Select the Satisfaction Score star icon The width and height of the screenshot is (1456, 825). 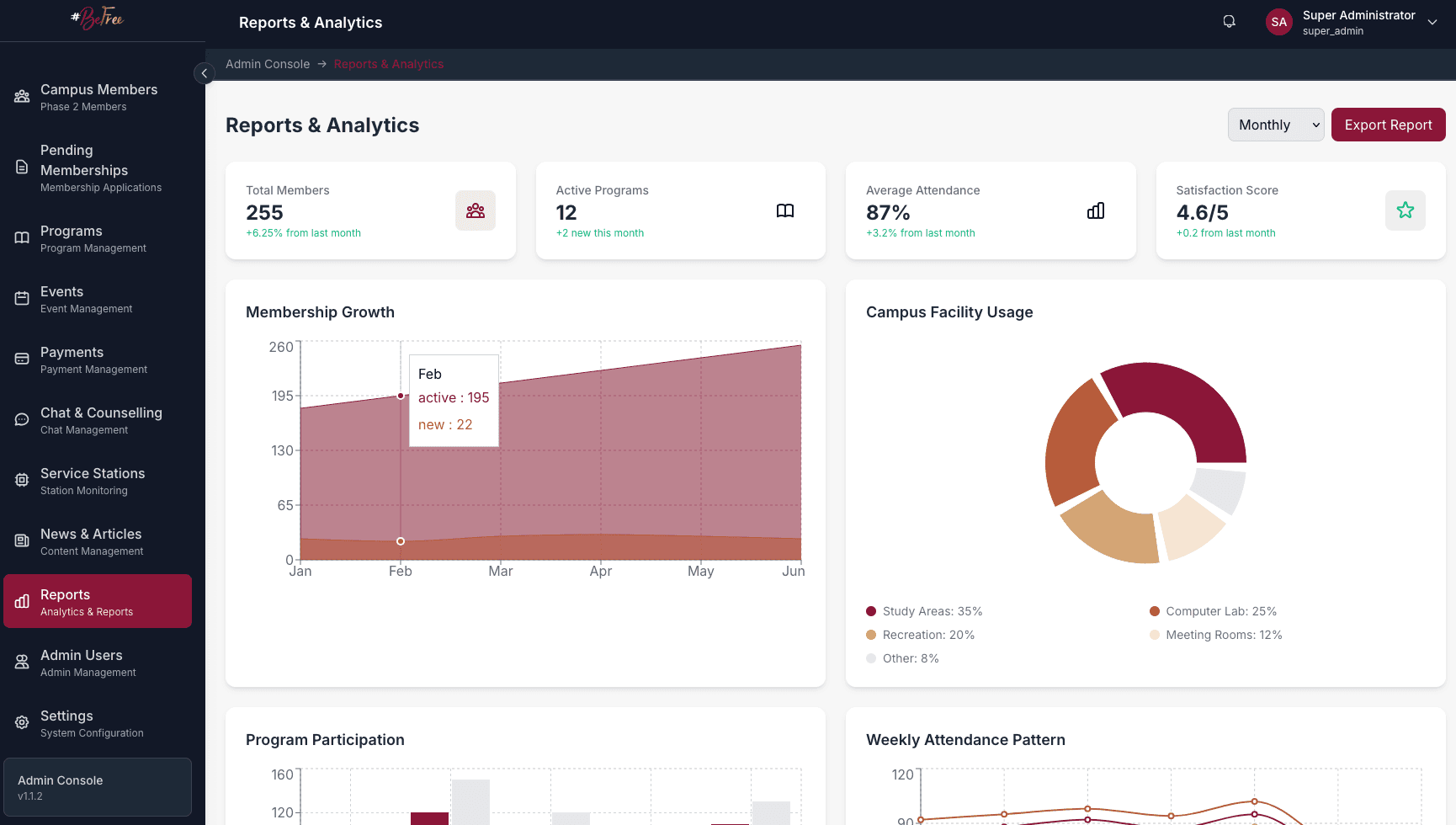(1405, 210)
